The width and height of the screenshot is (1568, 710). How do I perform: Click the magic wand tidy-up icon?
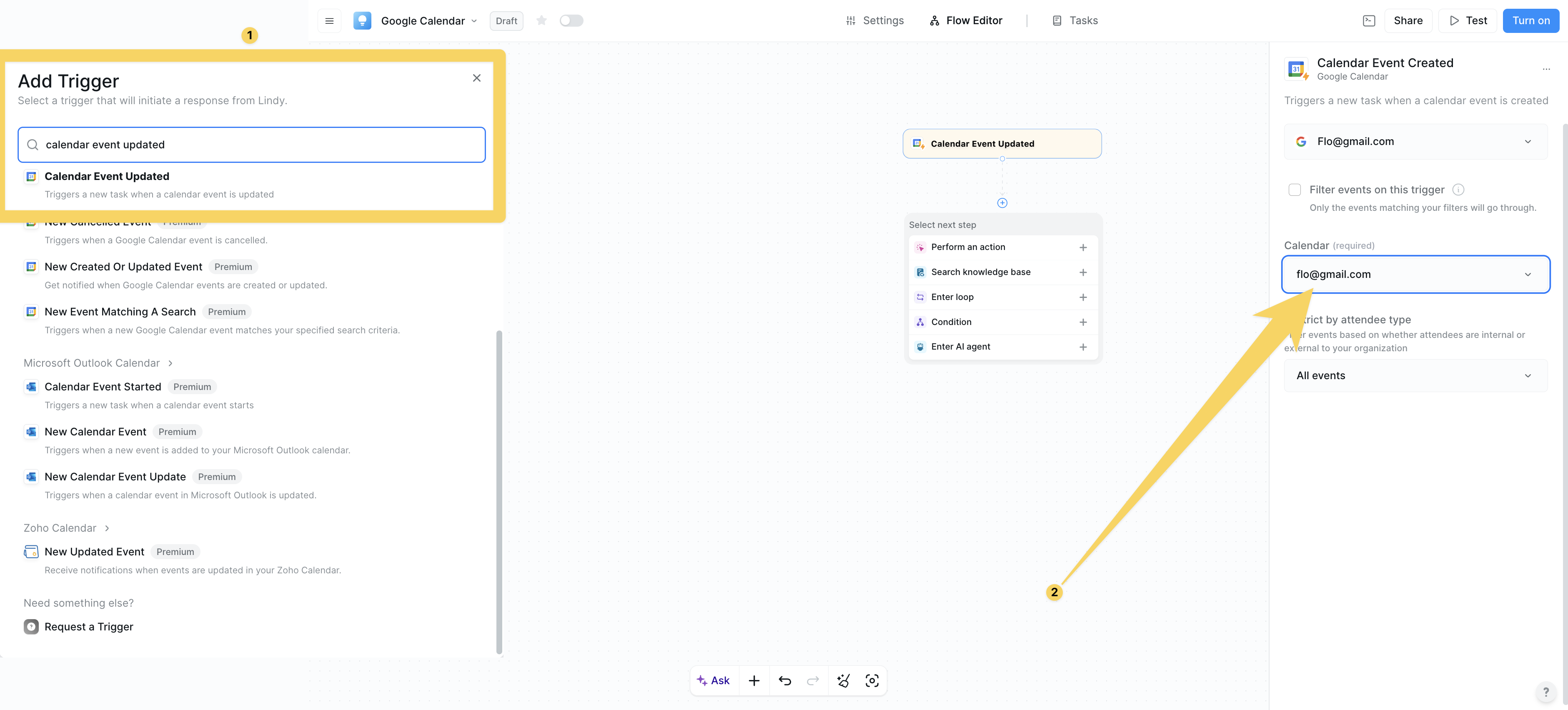click(843, 680)
